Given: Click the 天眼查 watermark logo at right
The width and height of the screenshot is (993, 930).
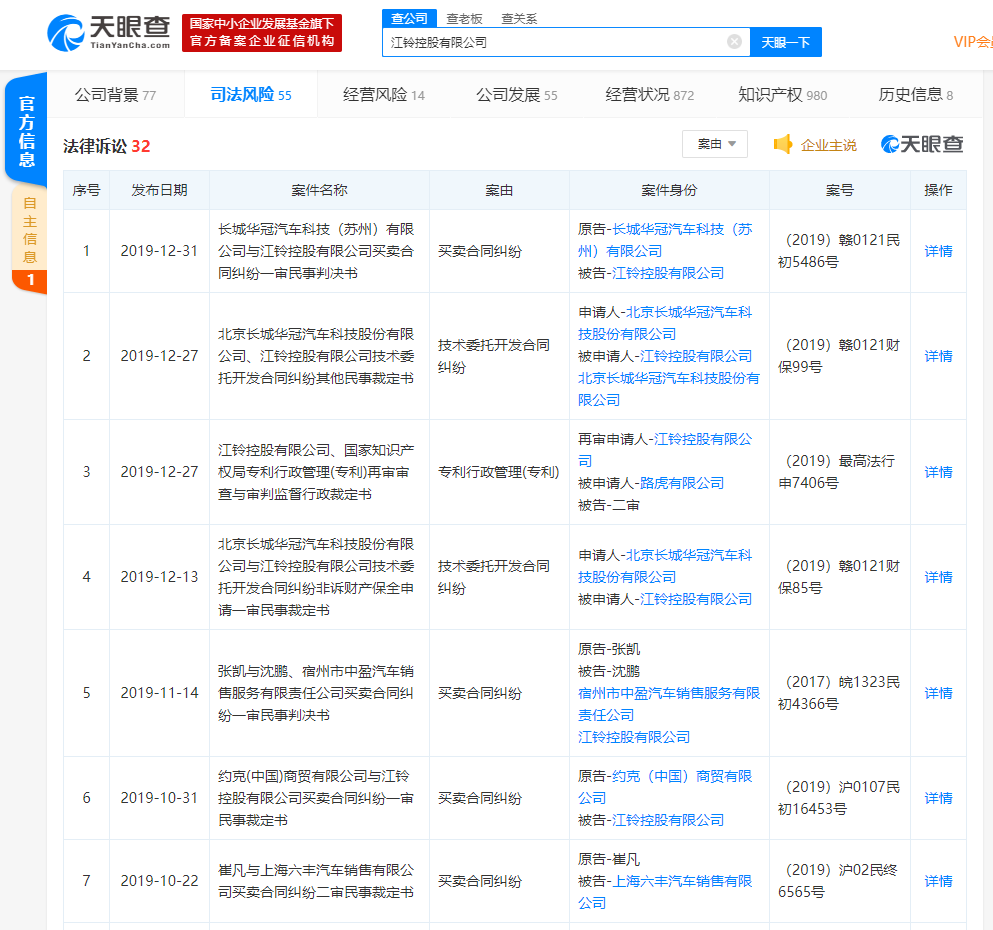Looking at the screenshot, I should 922,144.
